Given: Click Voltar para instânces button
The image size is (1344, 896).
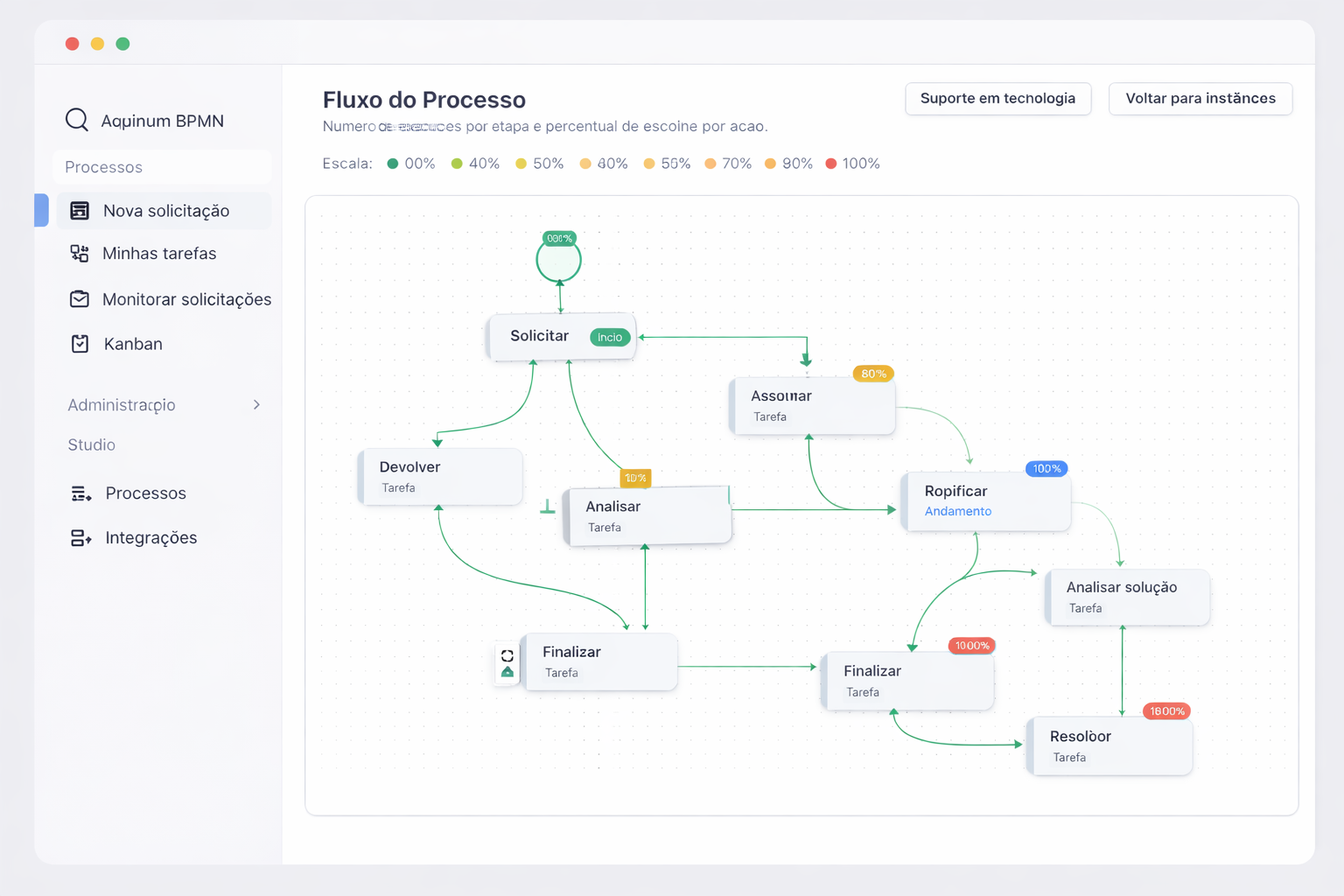Looking at the screenshot, I should click(1200, 99).
